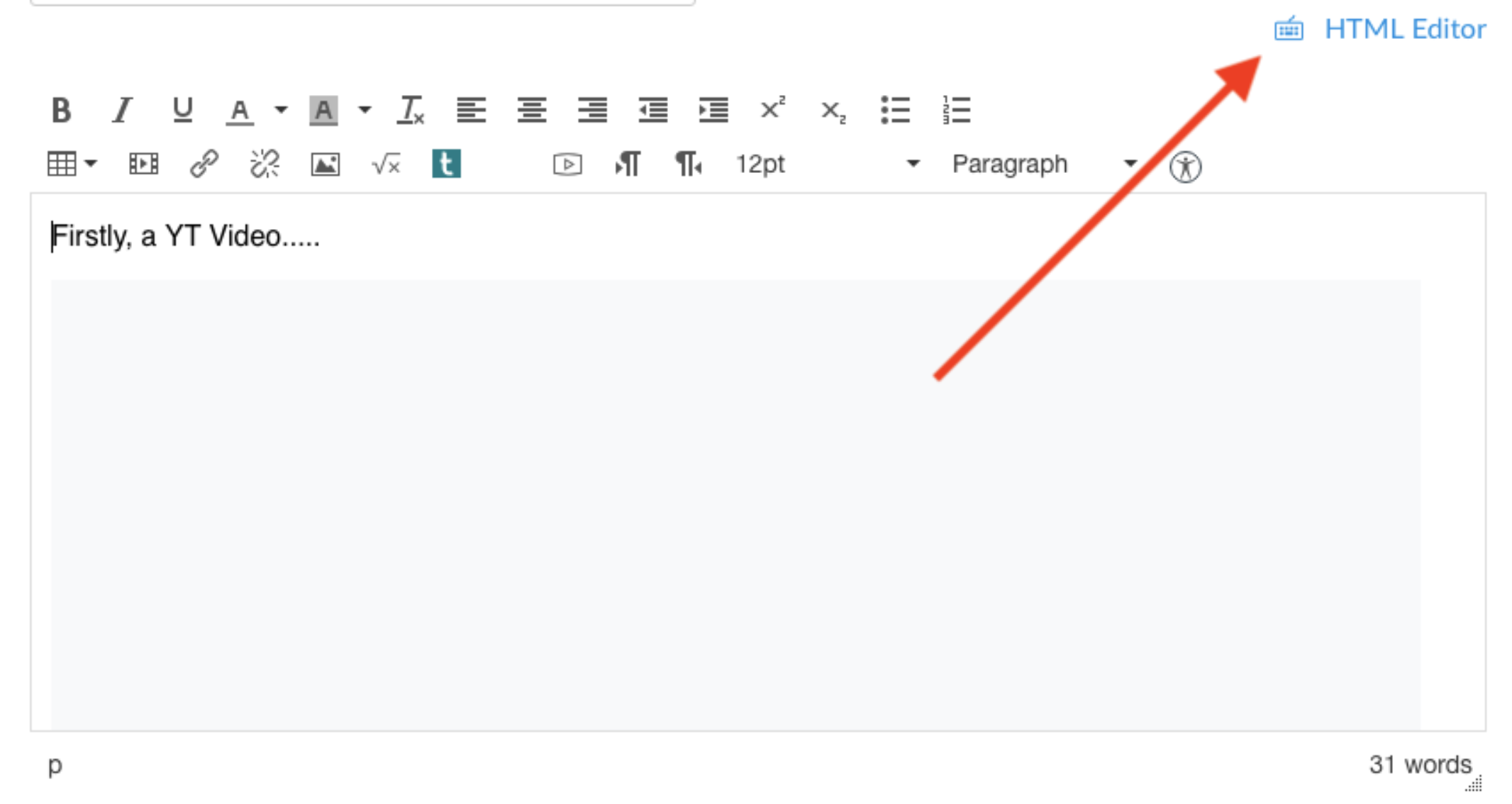Toggle bold formatting

tap(62, 111)
